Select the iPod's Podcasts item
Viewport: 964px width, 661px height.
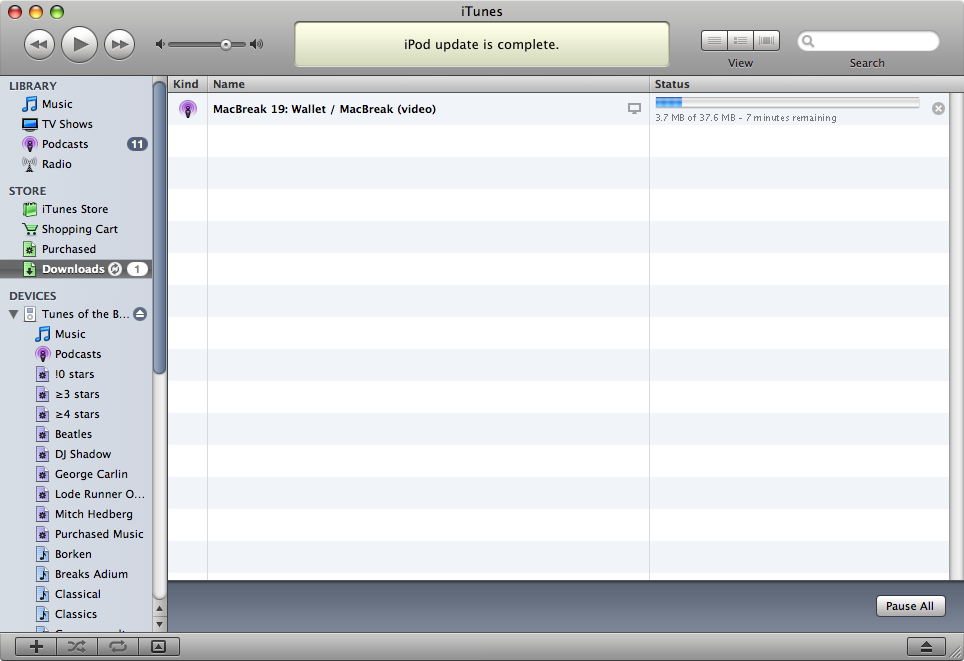pos(77,354)
